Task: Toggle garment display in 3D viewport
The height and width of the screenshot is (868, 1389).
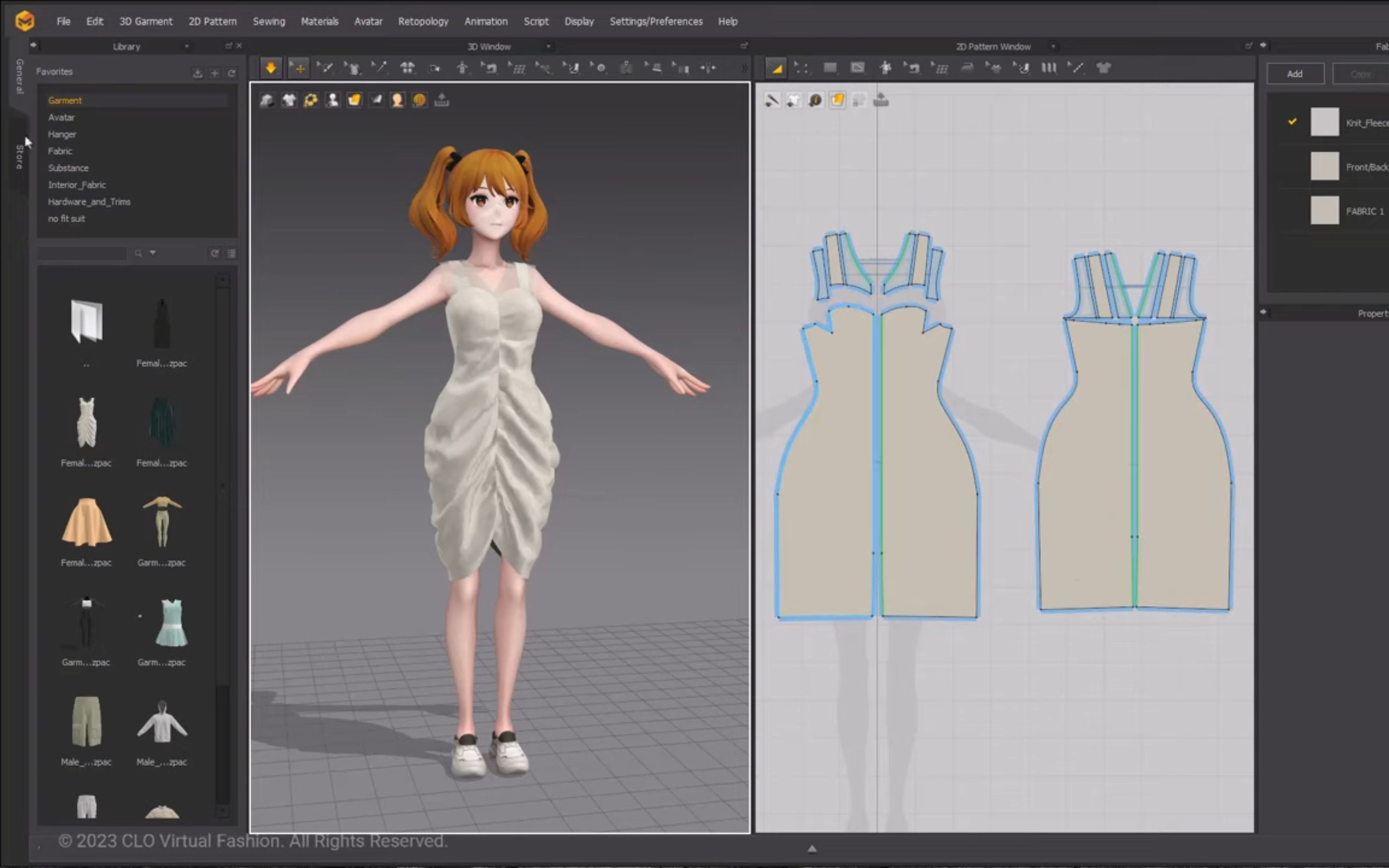Action: tap(289, 100)
